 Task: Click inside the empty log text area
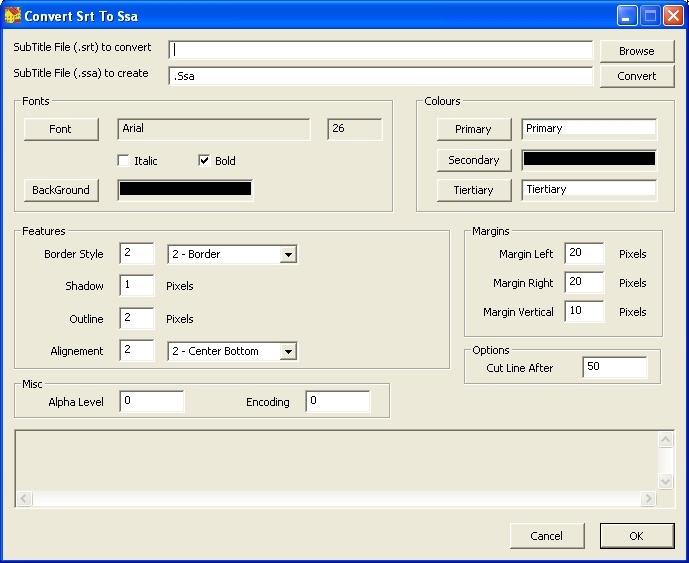337,461
